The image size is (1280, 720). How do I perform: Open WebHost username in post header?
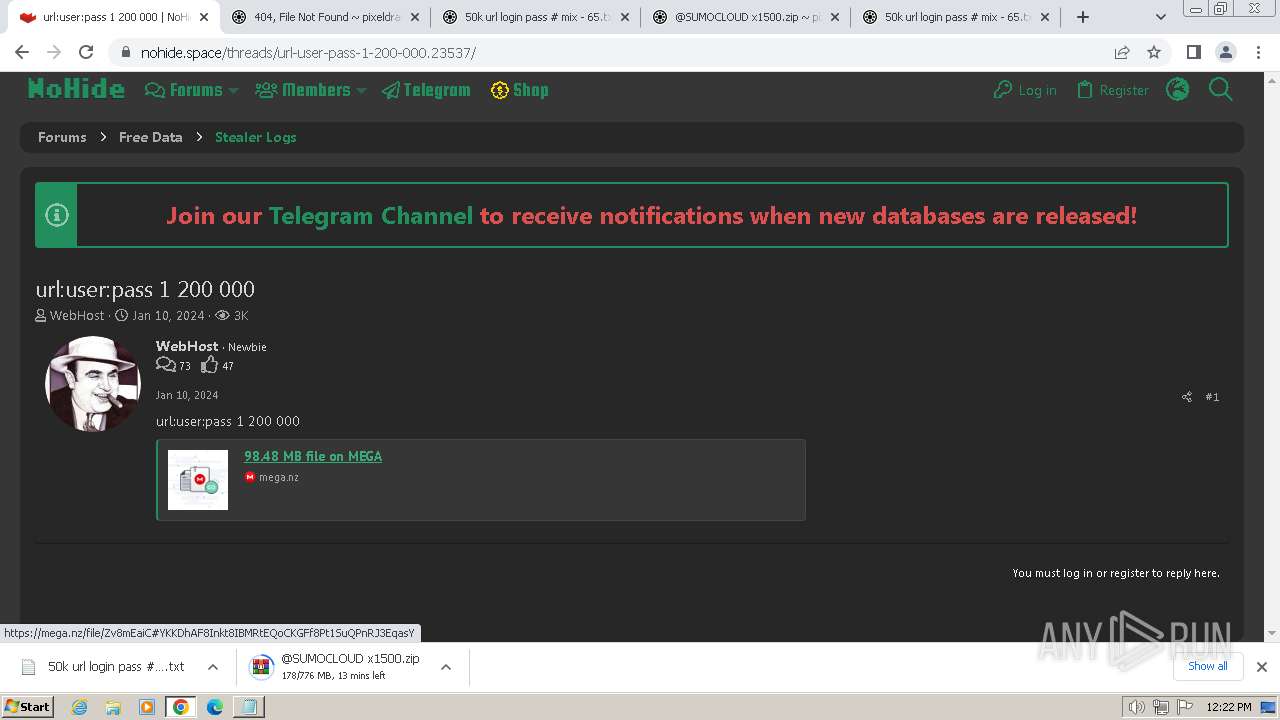pos(187,346)
